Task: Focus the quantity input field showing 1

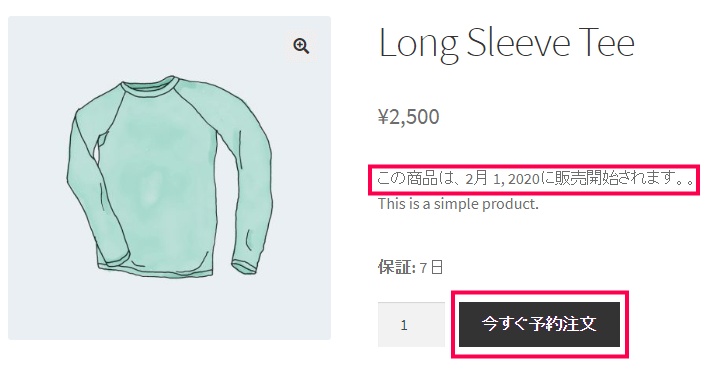Action: click(411, 324)
